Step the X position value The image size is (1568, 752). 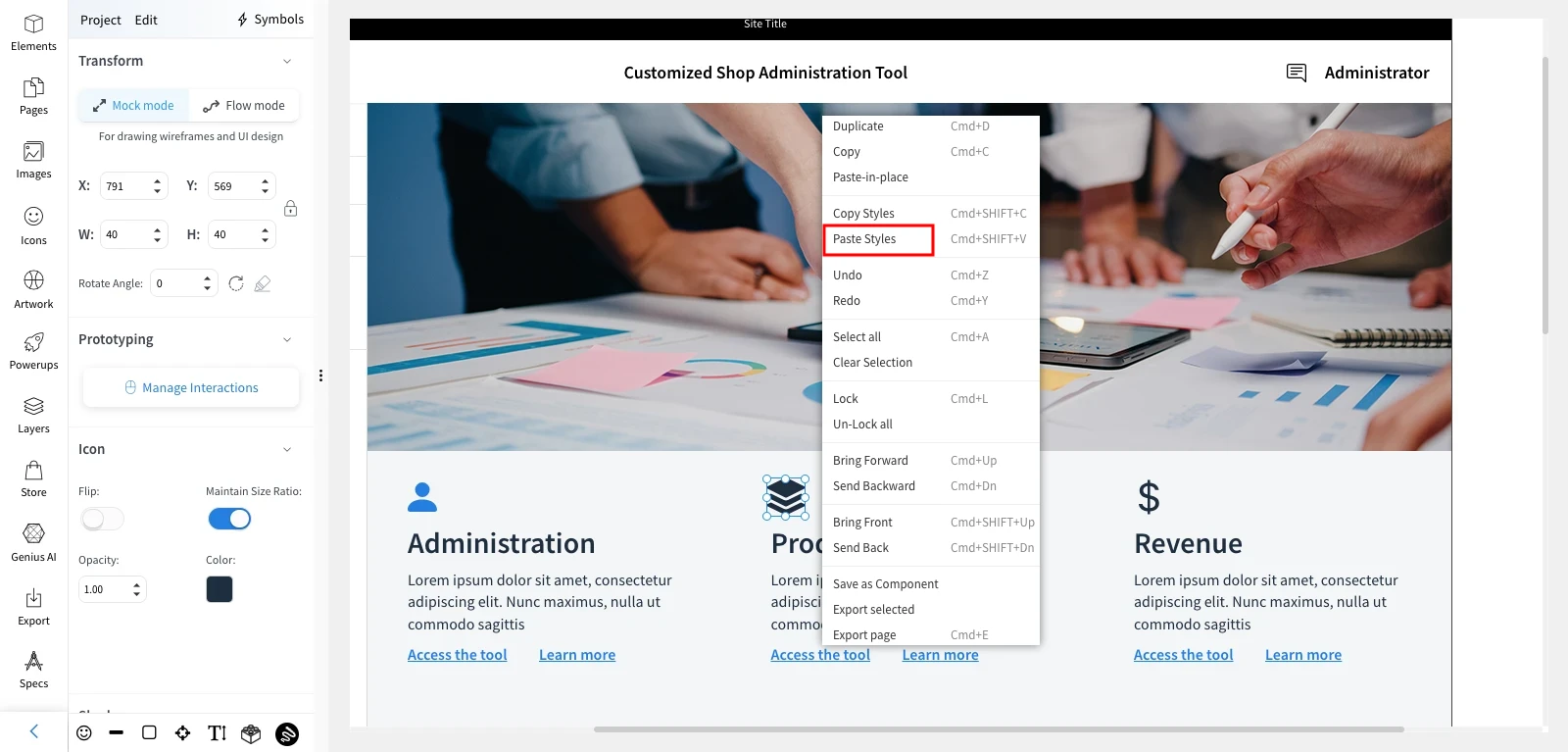point(157,186)
